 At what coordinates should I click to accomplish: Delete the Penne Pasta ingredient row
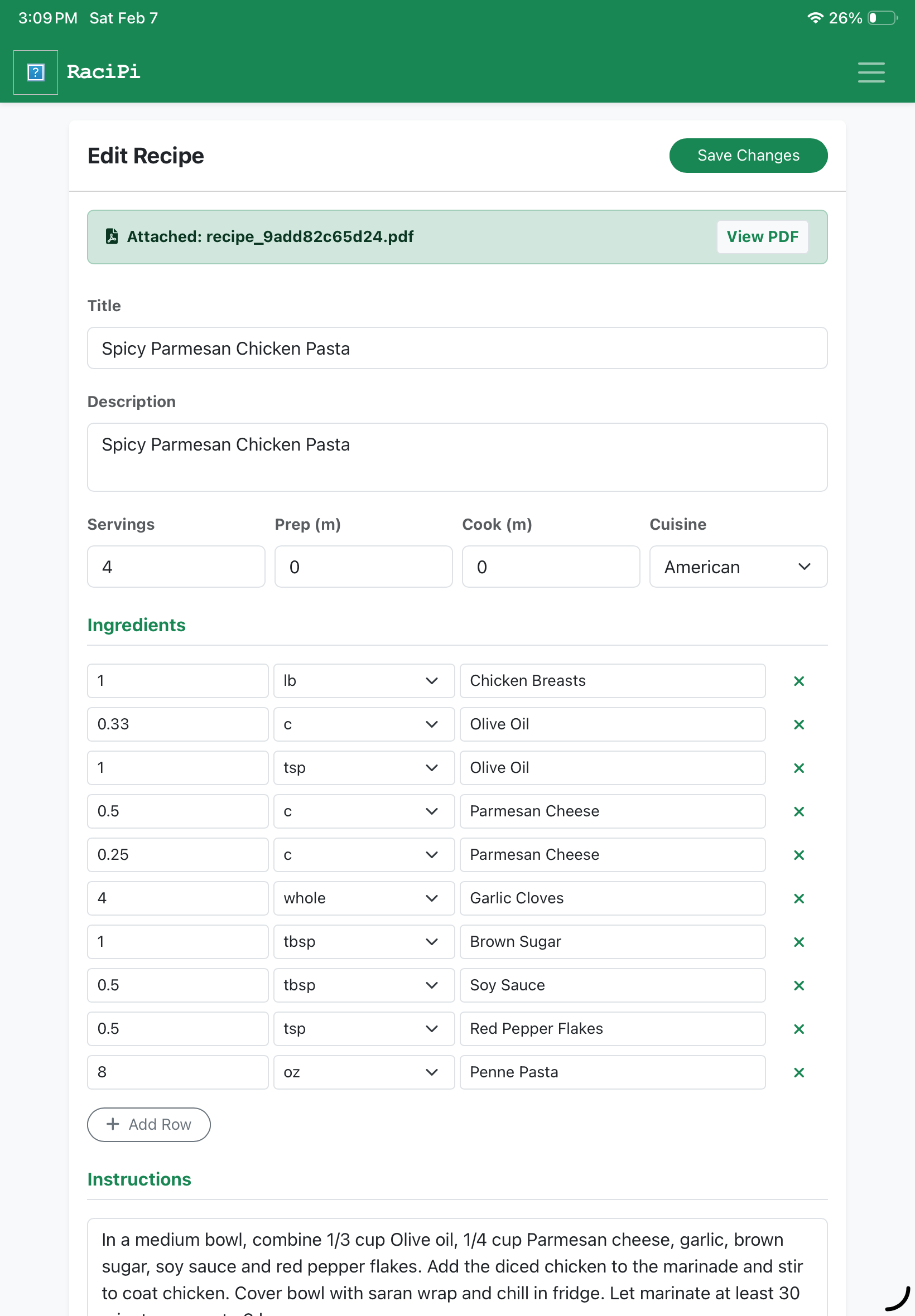(x=798, y=1072)
